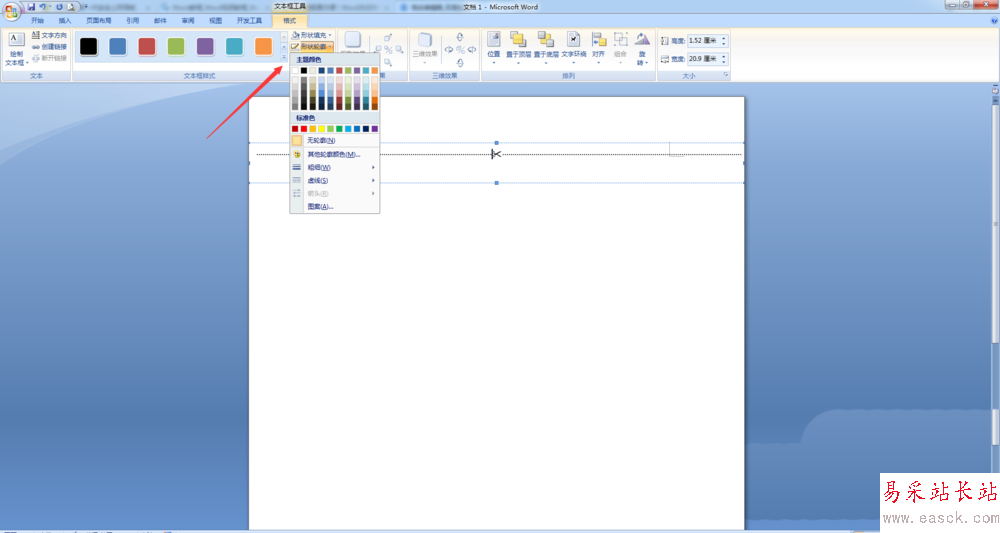Click 置于底层 send to back
This screenshot has width=1000, height=533.
coord(545,48)
